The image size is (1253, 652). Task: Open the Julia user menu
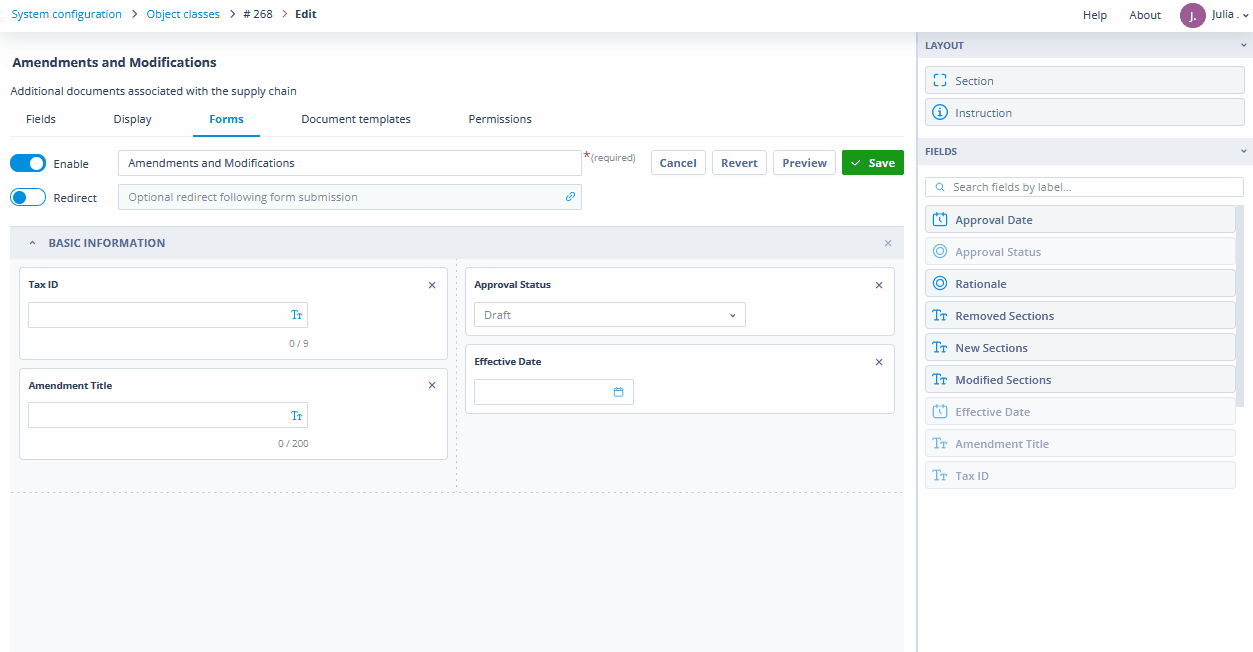point(1230,15)
